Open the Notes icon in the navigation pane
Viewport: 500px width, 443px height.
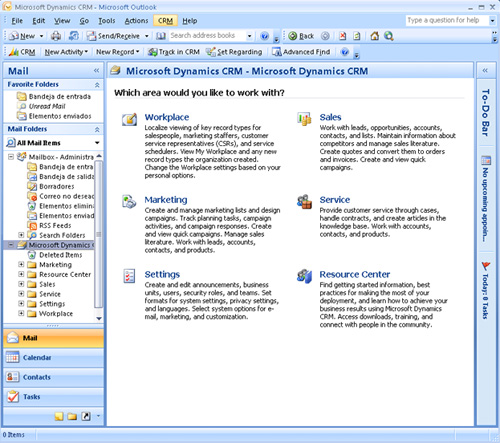click(59, 416)
